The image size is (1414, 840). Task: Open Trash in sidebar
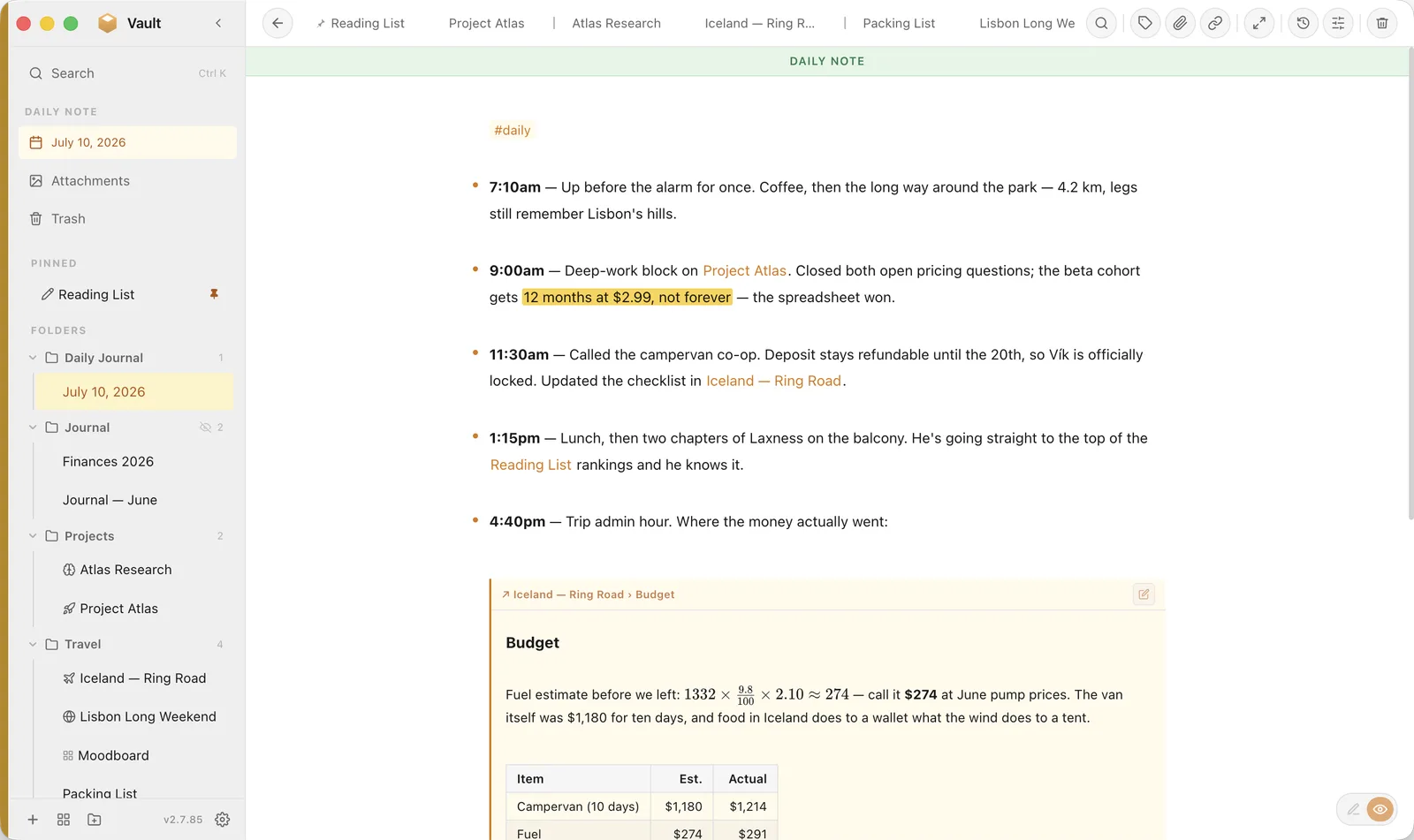click(x=127, y=219)
